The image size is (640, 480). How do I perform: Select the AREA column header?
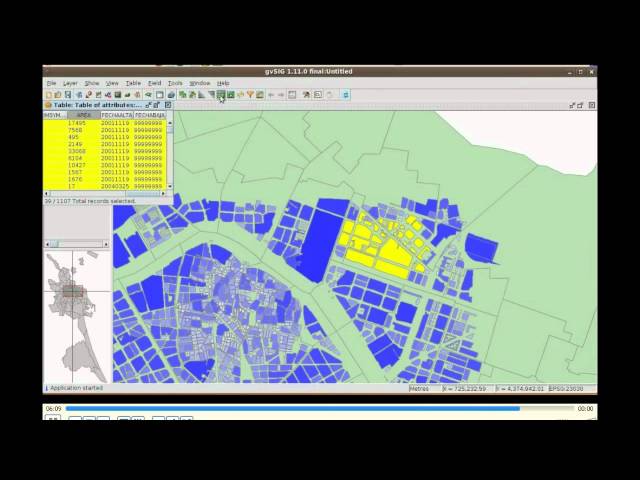coord(84,115)
